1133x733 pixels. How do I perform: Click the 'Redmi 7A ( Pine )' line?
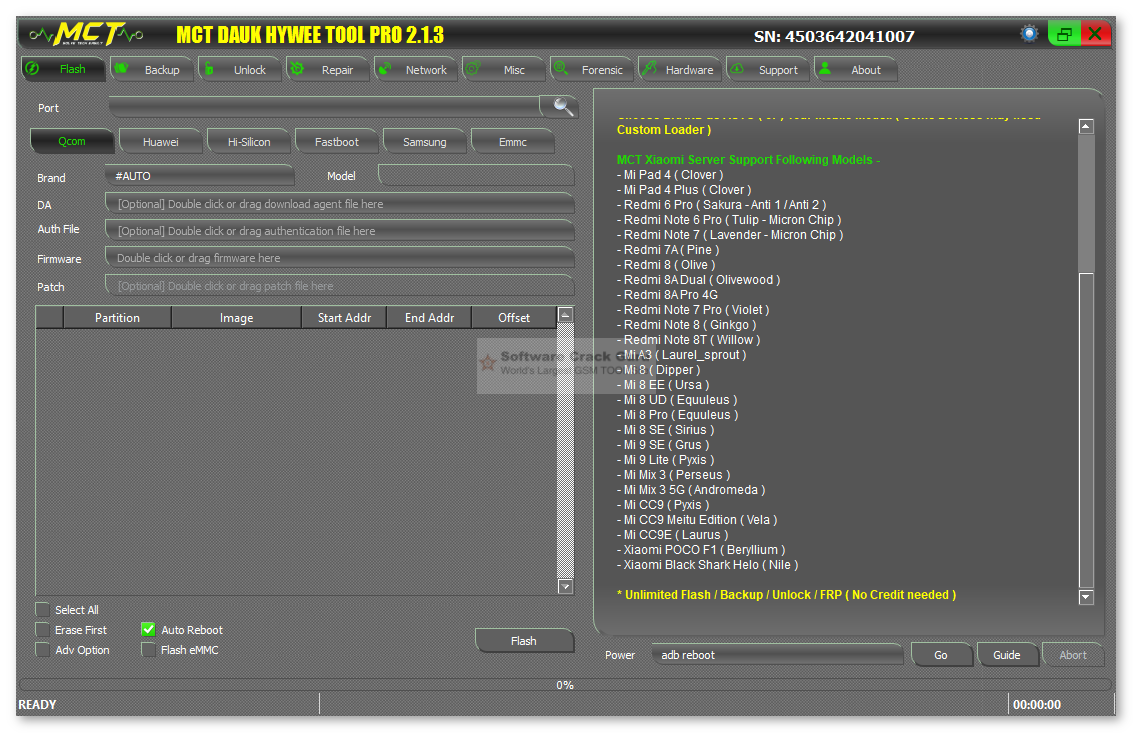click(x=668, y=249)
